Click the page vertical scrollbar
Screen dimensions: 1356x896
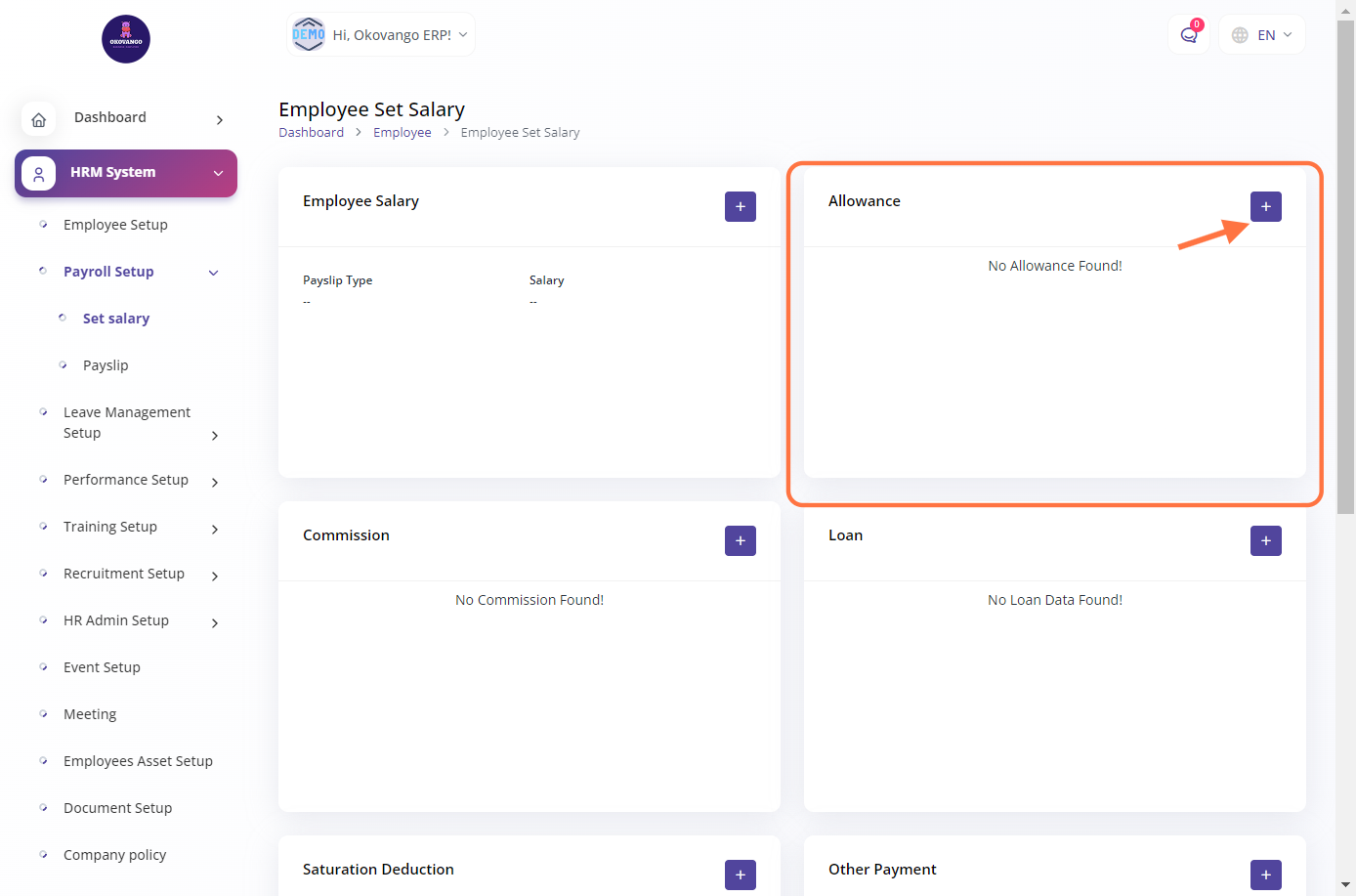[1345, 264]
